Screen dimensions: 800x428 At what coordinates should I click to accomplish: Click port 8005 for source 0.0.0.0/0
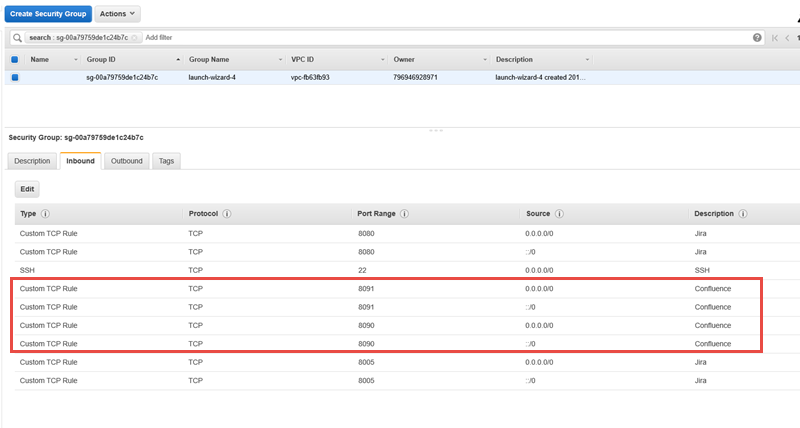coord(366,362)
